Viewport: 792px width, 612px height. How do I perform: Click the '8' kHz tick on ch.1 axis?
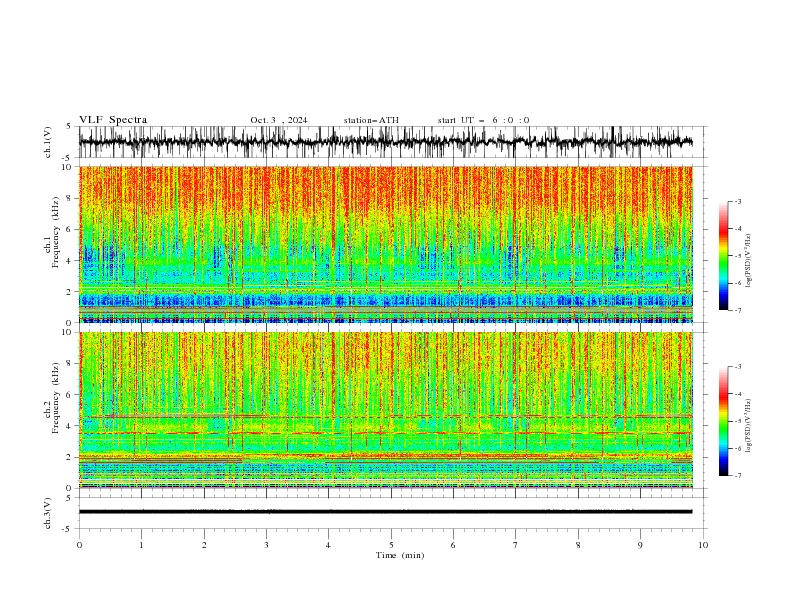click(71, 198)
